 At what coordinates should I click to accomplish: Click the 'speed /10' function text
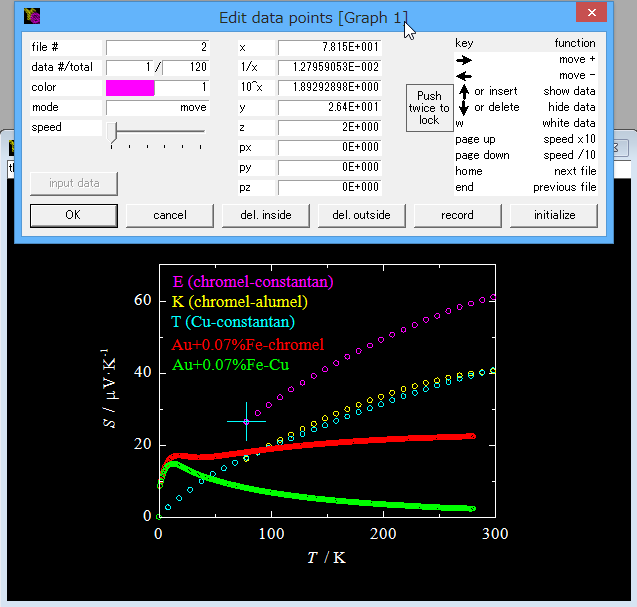pos(570,155)
